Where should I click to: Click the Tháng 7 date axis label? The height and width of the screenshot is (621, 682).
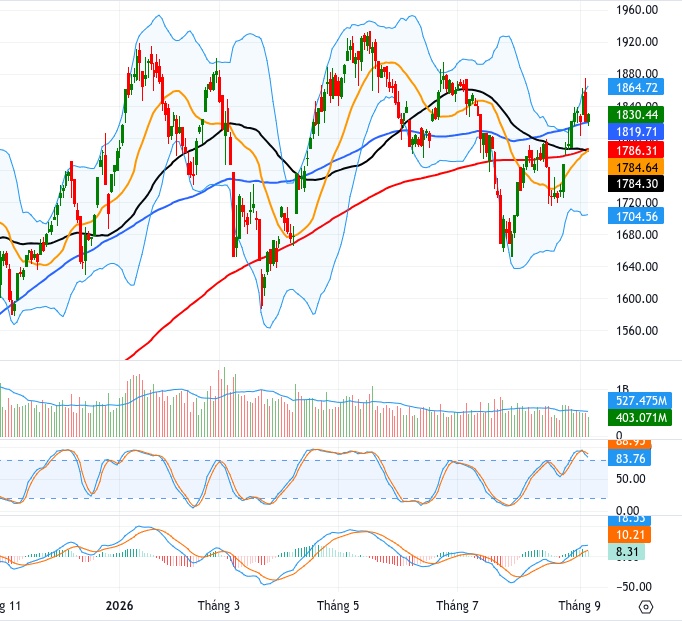(x=457, y=605)
